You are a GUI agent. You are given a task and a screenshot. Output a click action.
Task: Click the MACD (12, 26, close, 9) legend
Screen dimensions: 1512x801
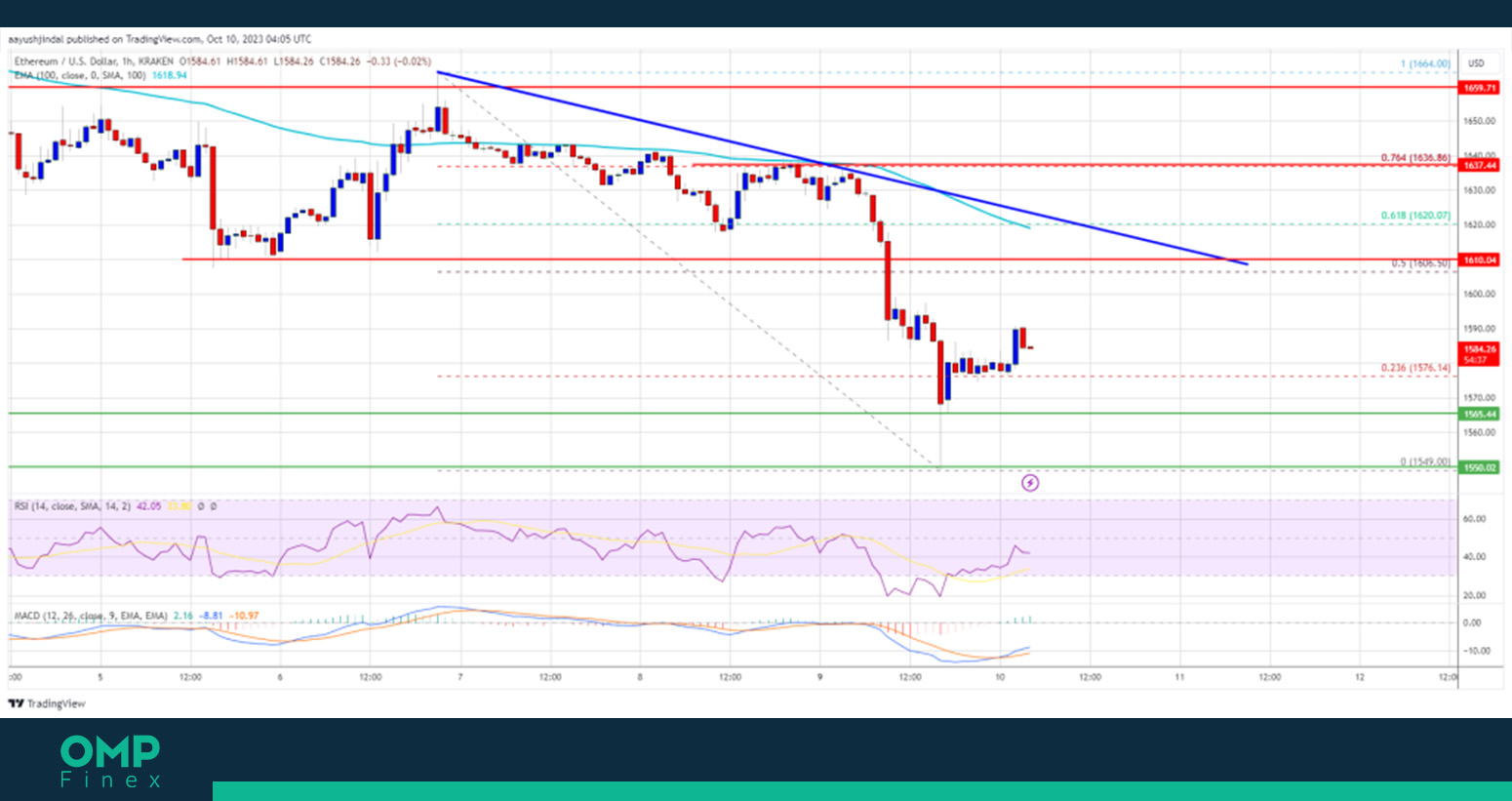pos(90,616)
